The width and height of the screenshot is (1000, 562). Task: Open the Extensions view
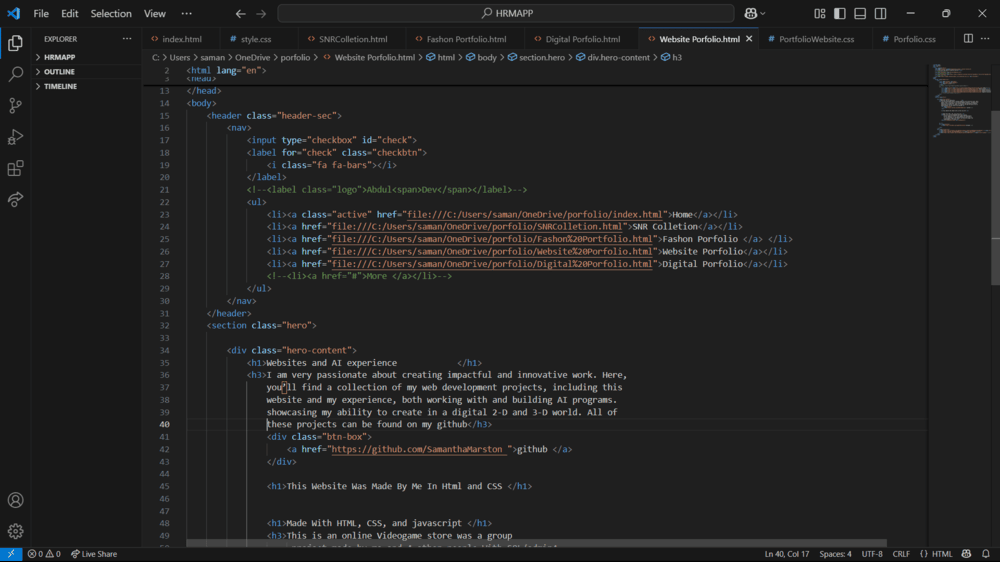15,168
